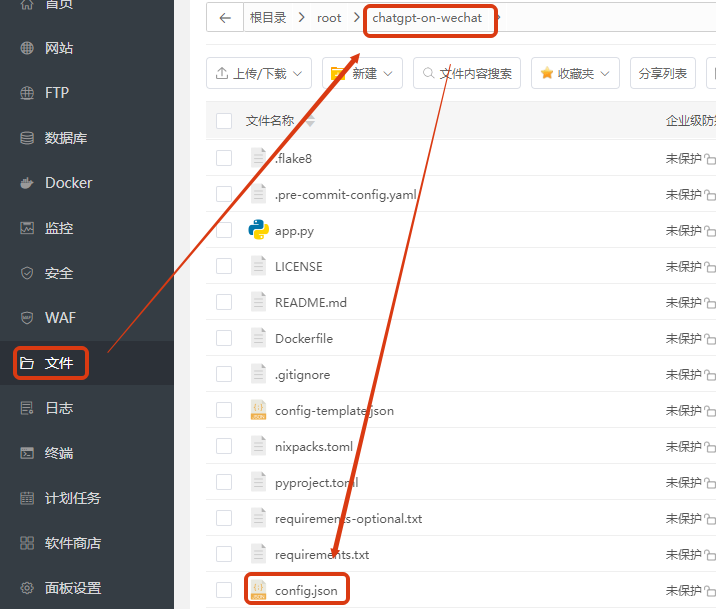Image resolution: width=716 pixels, height=609 pixels.
Task: Click the file content search field
Action: [467, 73]
